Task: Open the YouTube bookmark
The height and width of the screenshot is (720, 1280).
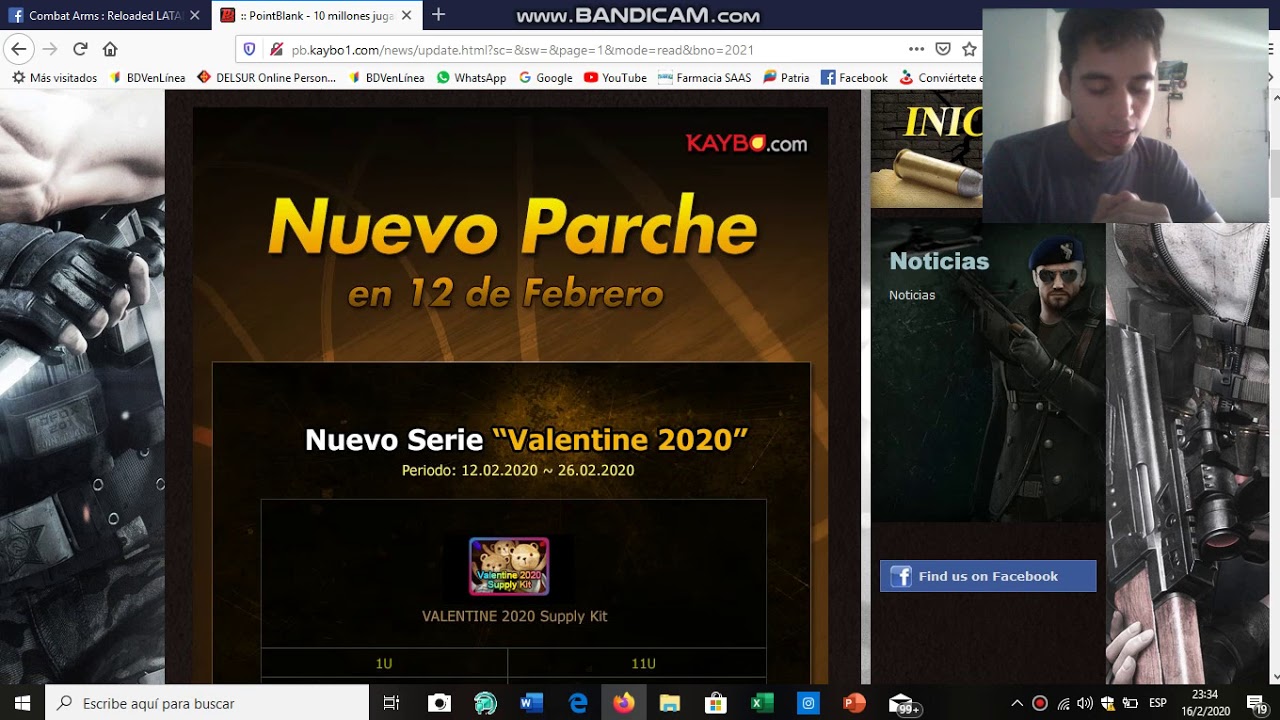Action: (615, 77)
